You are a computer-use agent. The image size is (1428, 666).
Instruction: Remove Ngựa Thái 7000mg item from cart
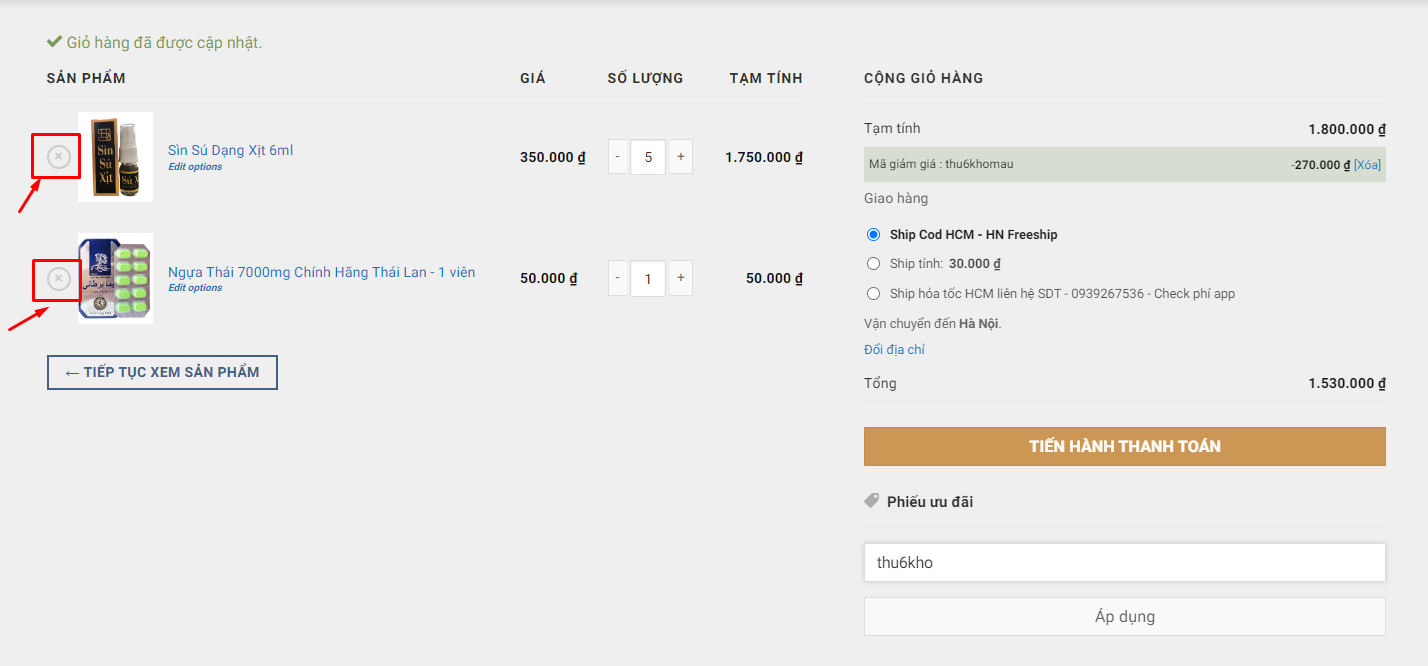pos(59,279)
